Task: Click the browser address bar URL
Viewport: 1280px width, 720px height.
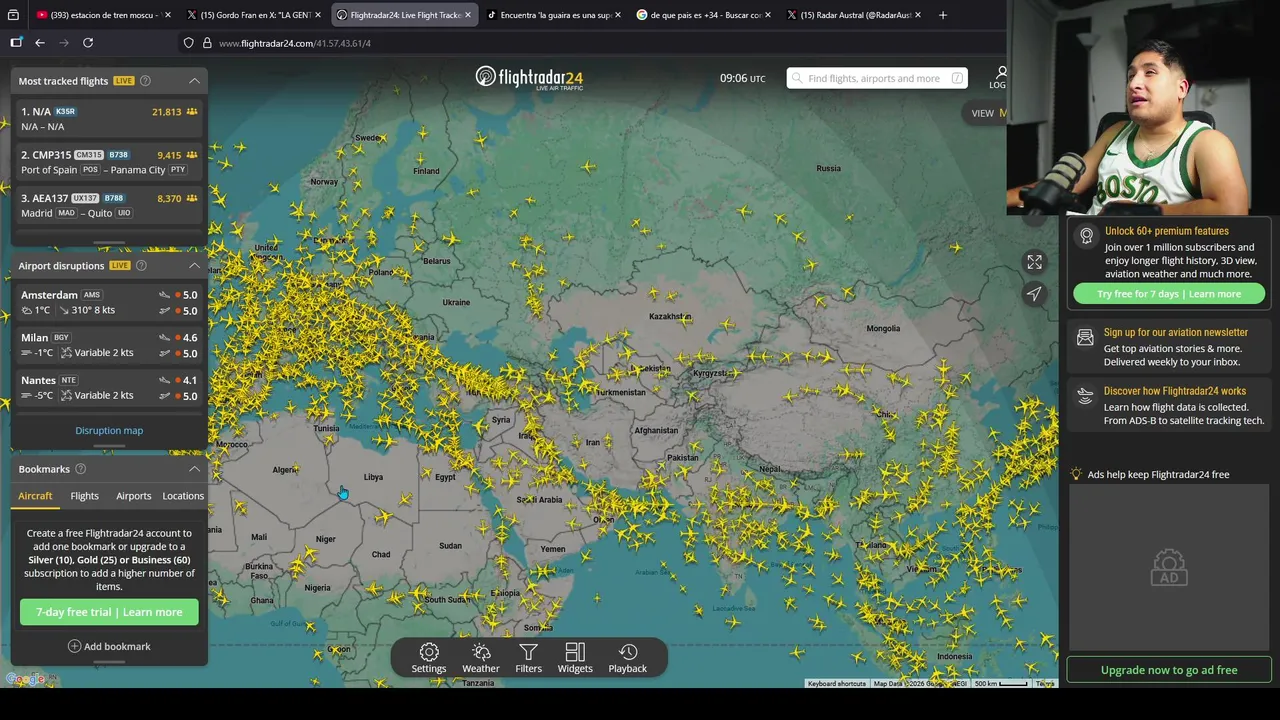Action: point(295,43)
